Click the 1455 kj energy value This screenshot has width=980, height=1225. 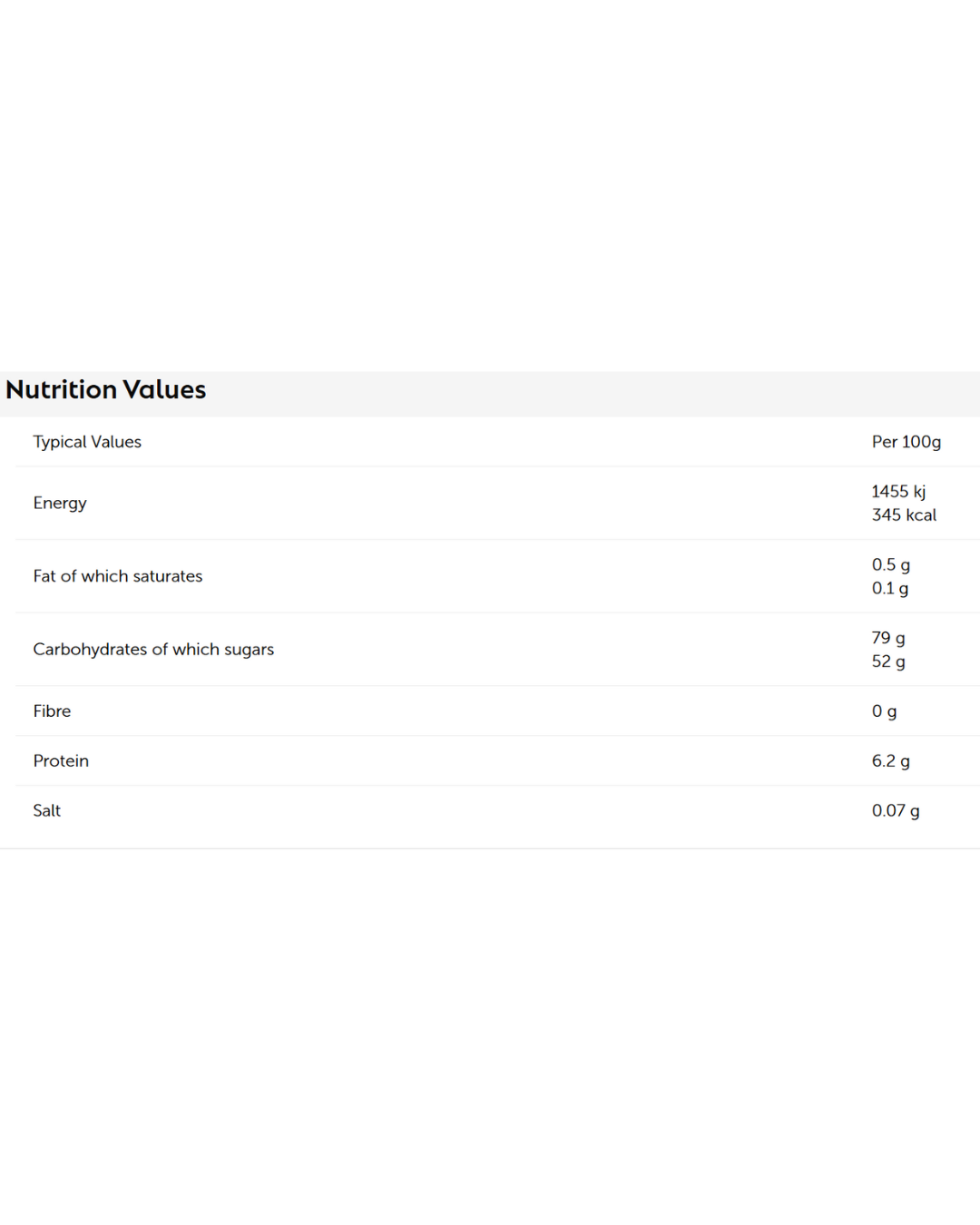tap(897, 492)
